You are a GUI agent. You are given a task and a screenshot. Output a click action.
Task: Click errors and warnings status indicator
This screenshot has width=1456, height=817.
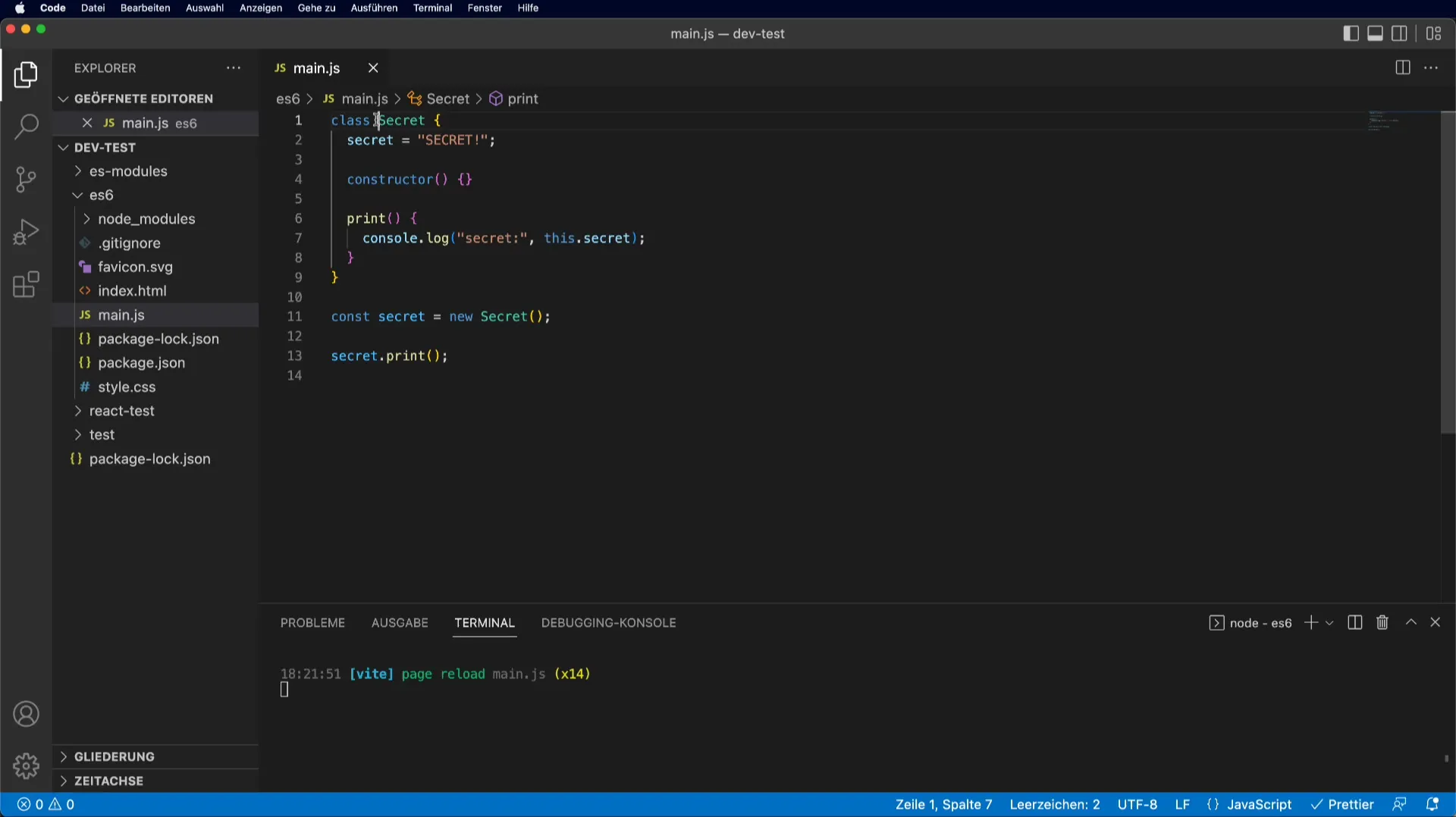pyautogui.click(x=45, y=805)
